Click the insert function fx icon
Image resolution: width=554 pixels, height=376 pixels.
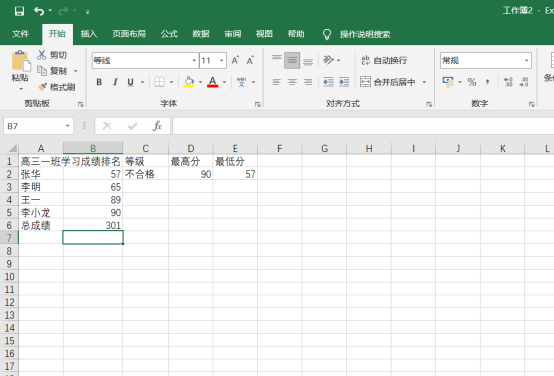[157, 126]
